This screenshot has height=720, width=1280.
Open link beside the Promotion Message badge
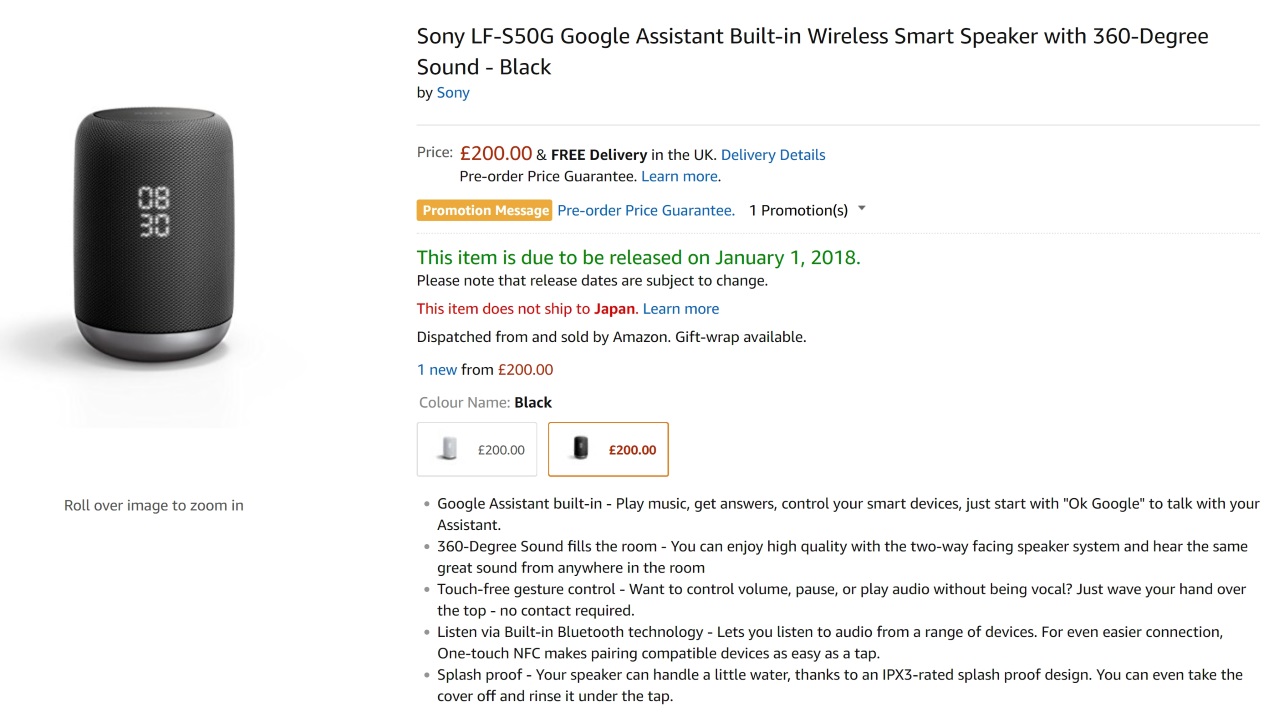tap(645, 211)
